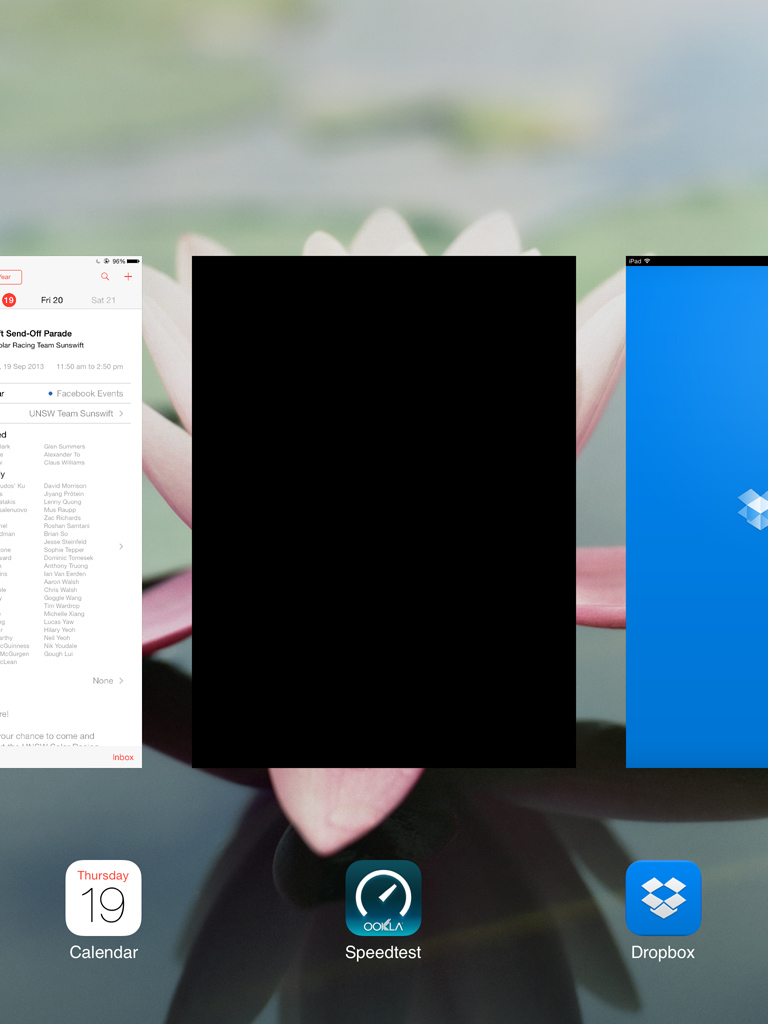The height and width of the screenshot is (1024, 768).
Task: Tap the Year back button in Calendar
Action: click(10, 277)
